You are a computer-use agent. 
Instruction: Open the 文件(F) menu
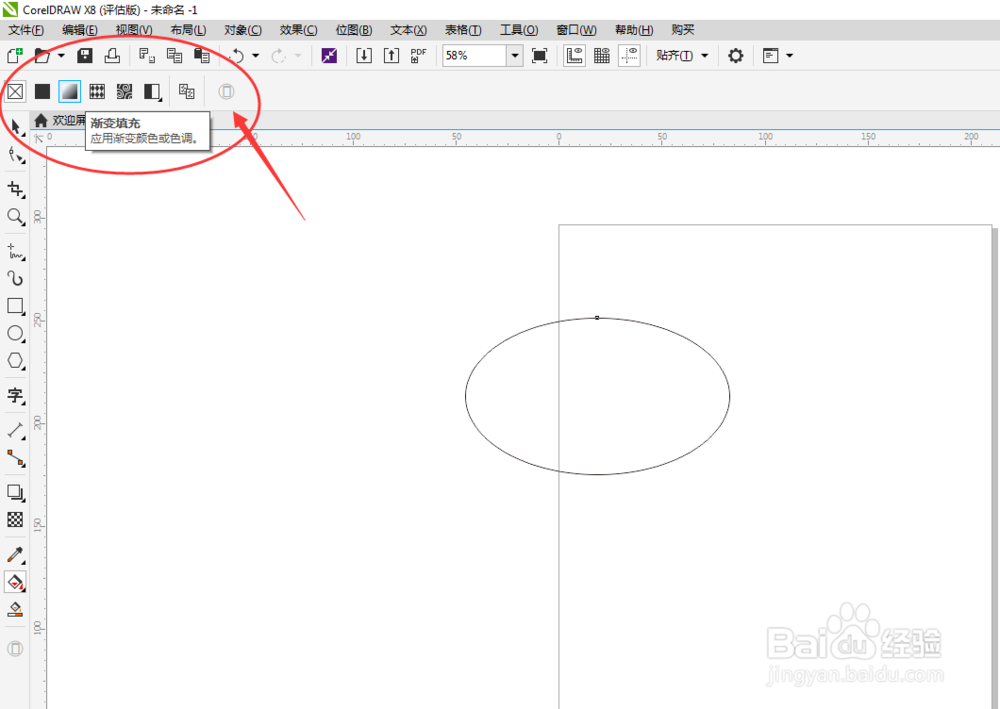26,30
